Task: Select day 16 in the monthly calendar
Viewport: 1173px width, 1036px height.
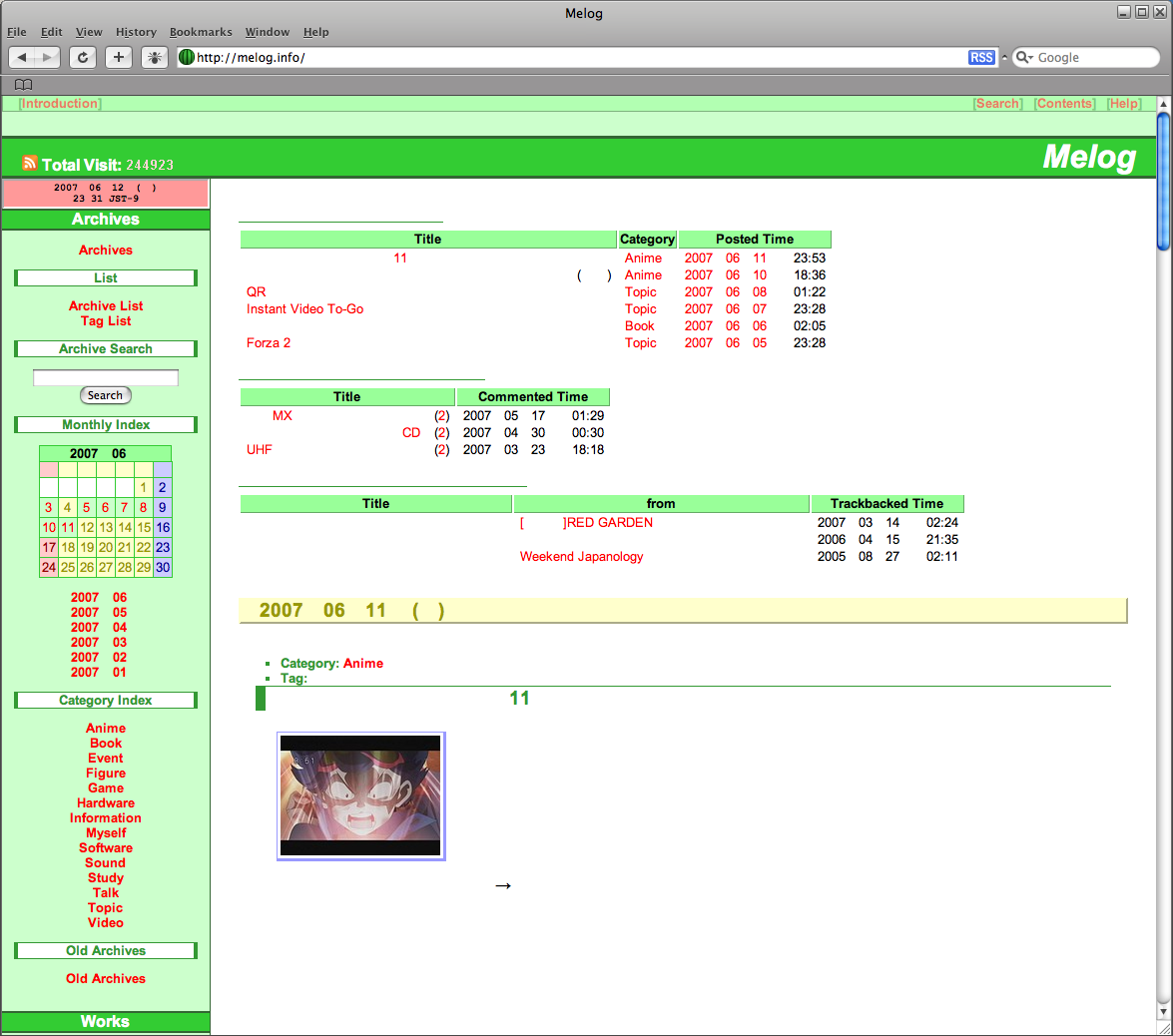Action: (x=163, y=527)
